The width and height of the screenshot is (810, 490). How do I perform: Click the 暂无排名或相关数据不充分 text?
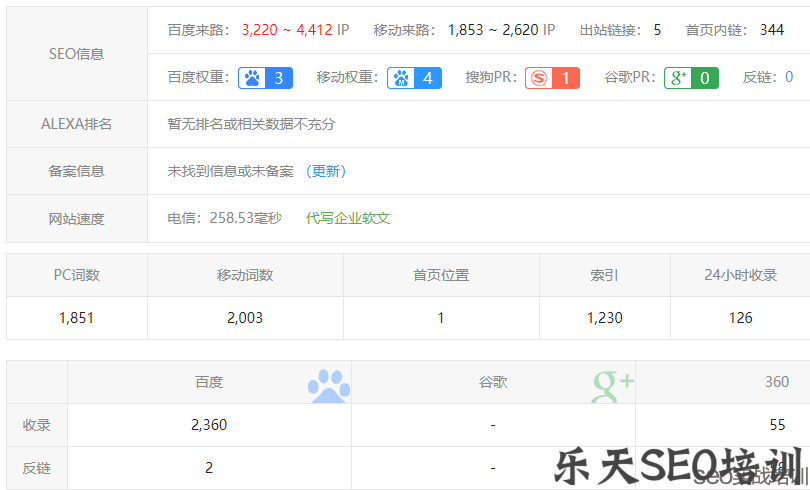pyautogui.click(x=252, y=124)
